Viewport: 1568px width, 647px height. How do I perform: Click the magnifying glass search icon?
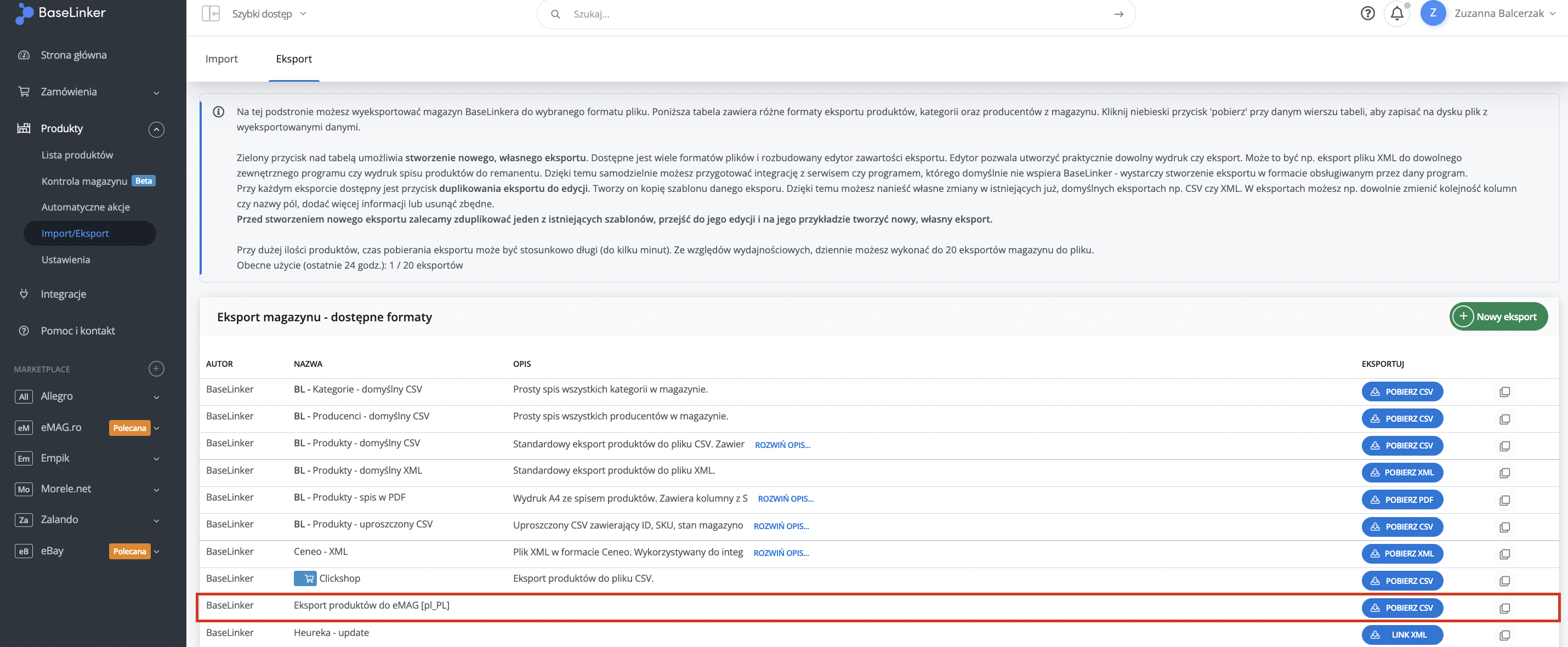(555, 14)
